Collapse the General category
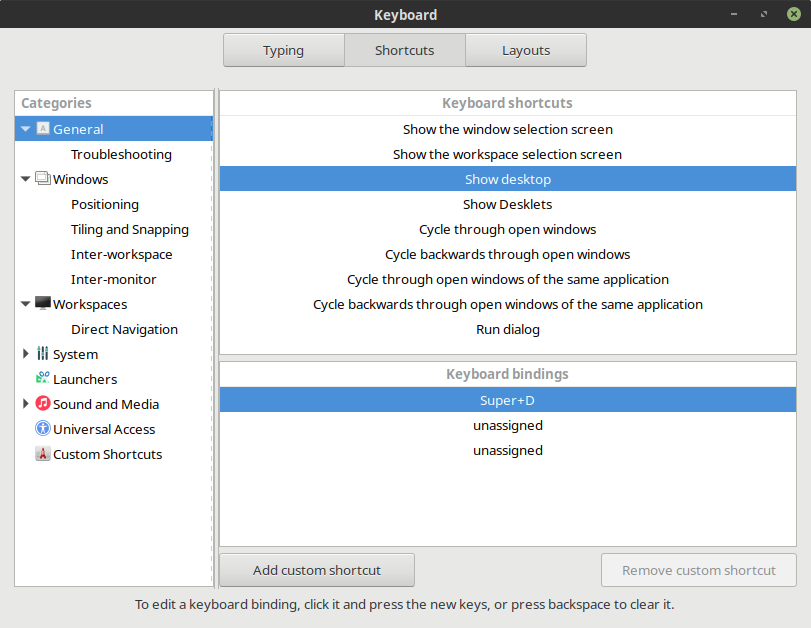 pos(24,128)
